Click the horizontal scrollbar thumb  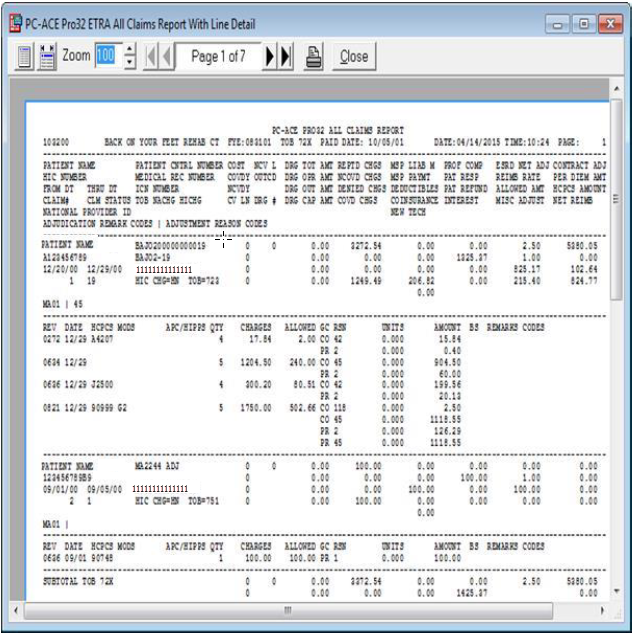(x=287, y=610)
